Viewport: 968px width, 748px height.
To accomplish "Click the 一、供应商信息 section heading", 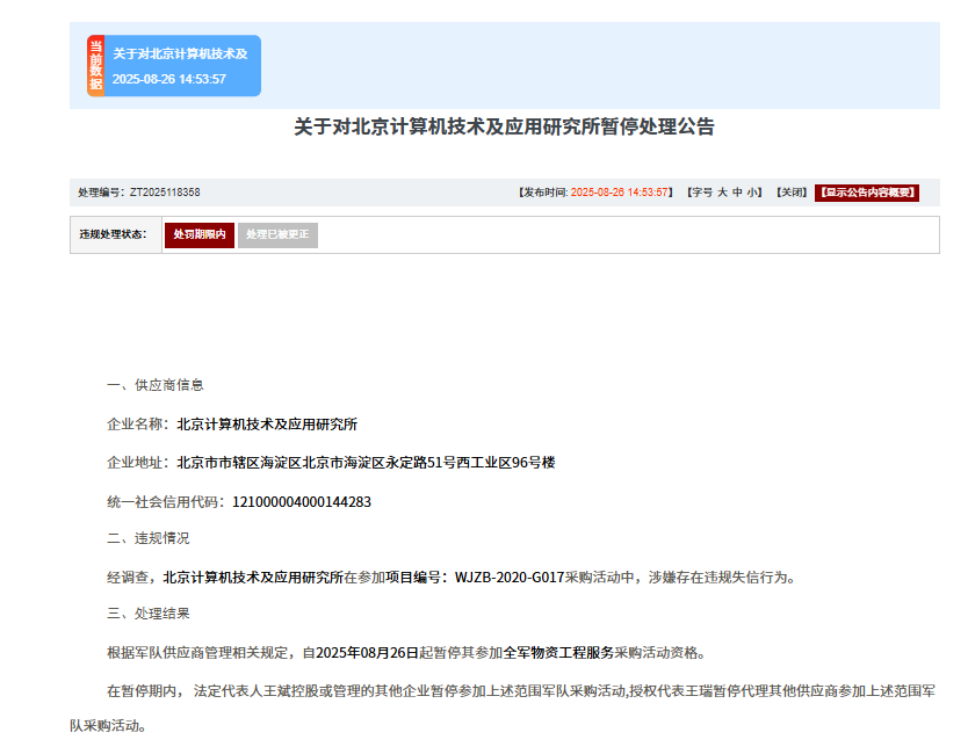I will 155,385.
